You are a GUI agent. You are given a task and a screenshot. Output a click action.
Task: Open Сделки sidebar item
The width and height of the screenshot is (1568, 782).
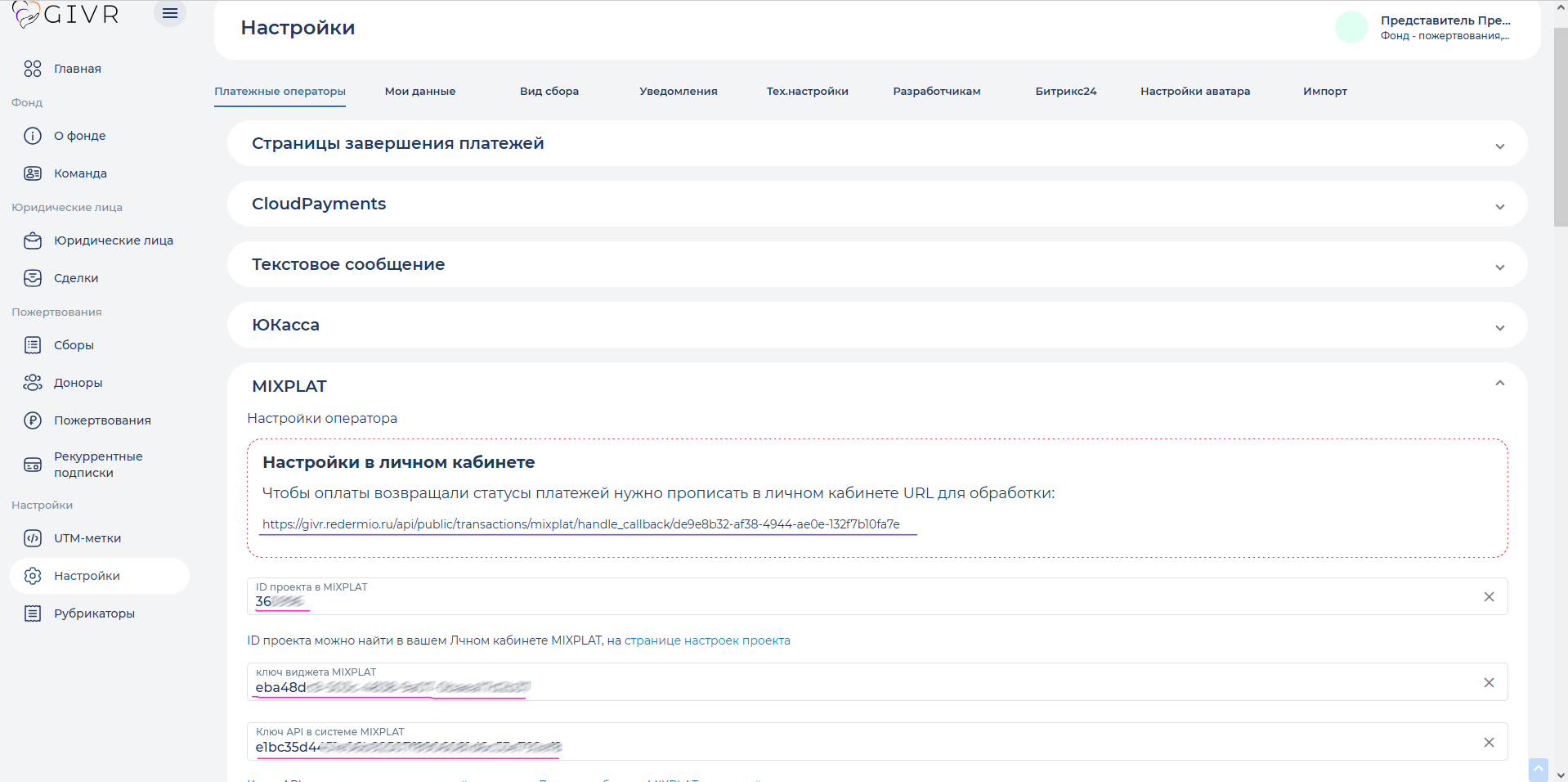(x=76, y=278)
